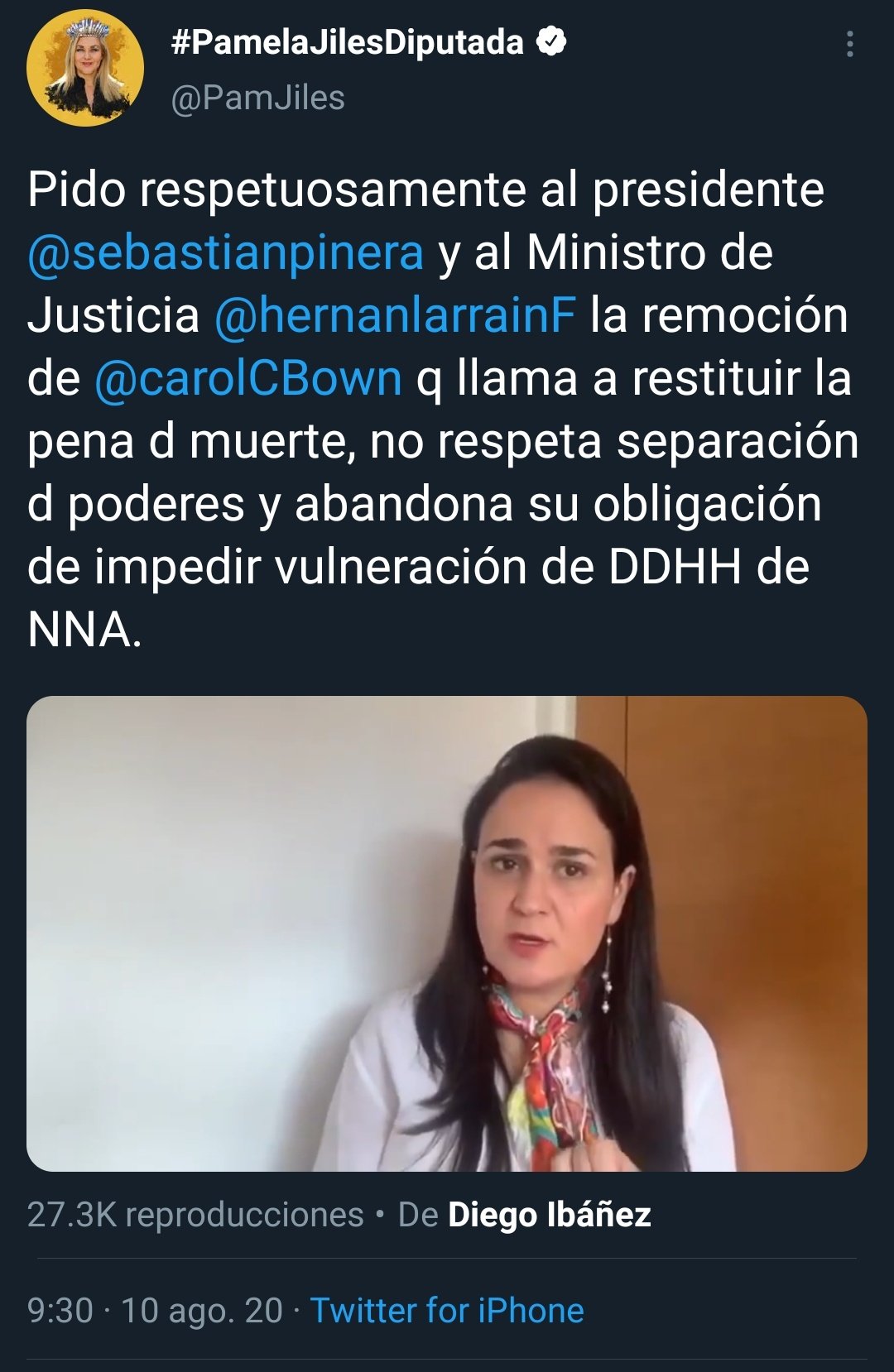
Task: Open the @hernanlarrainF mention
Action: coord(395,315)
